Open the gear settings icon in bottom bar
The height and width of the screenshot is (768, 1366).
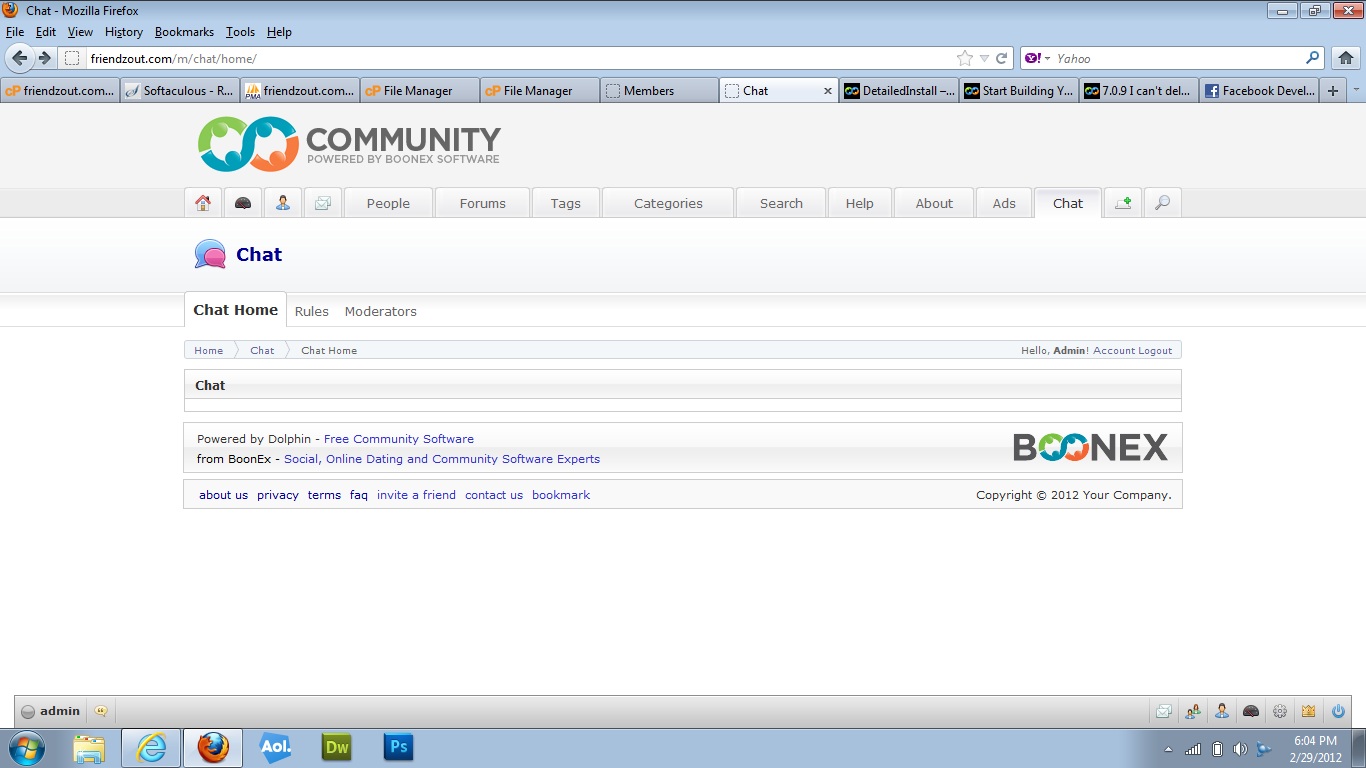click(1279, 712)
